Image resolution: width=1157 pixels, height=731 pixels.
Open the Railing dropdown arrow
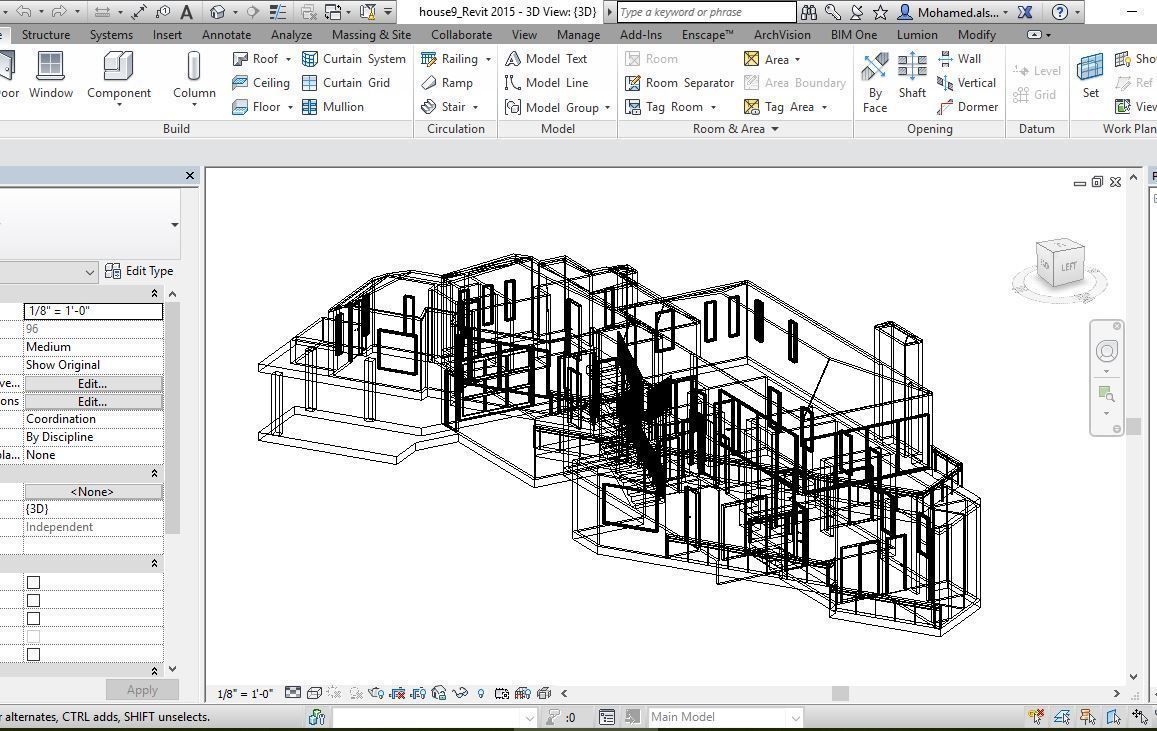[x=488, y=60]
